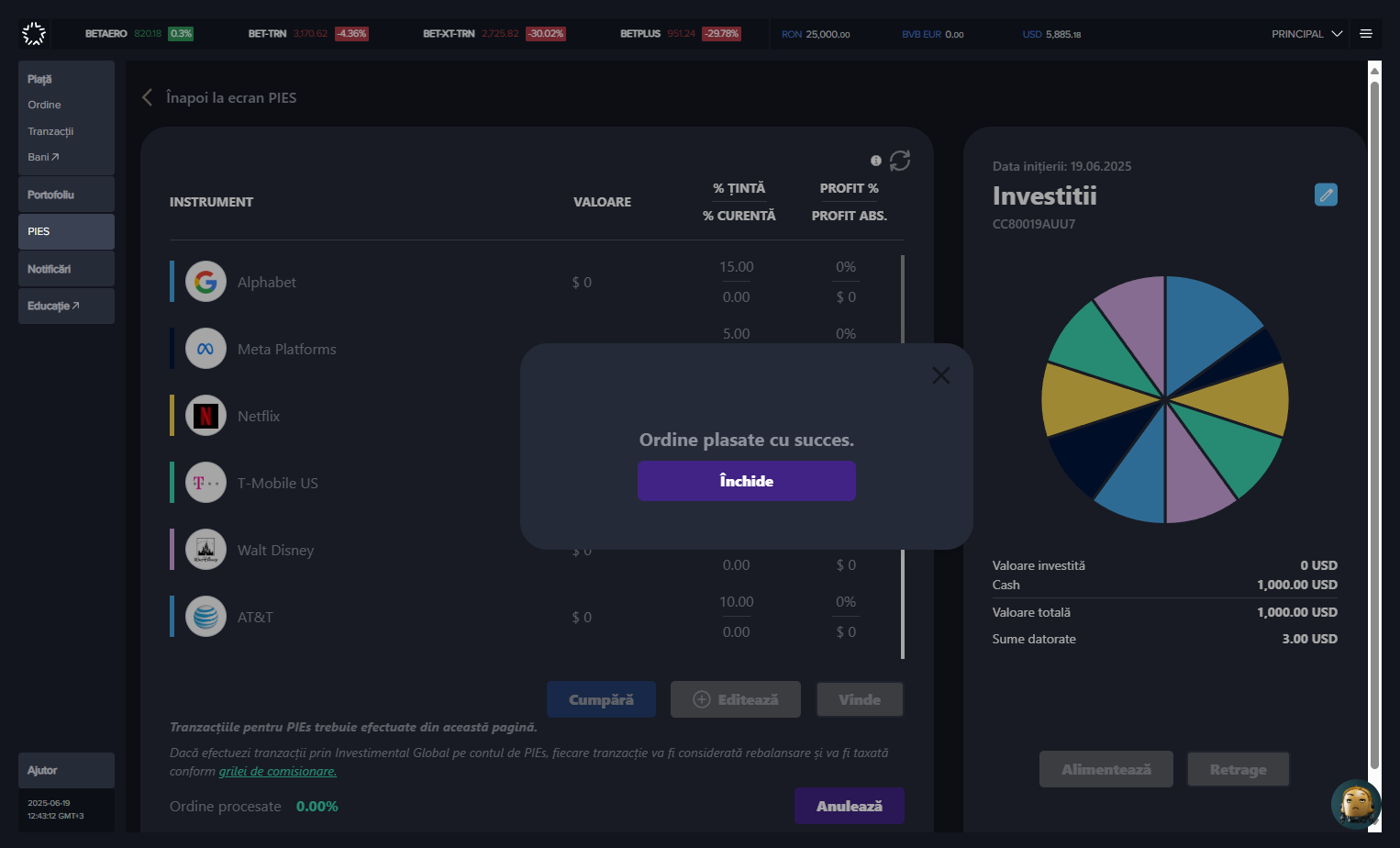
Task: Click the Alphabet instrument name
Action: pyautogui.click(x=267, y=282)
